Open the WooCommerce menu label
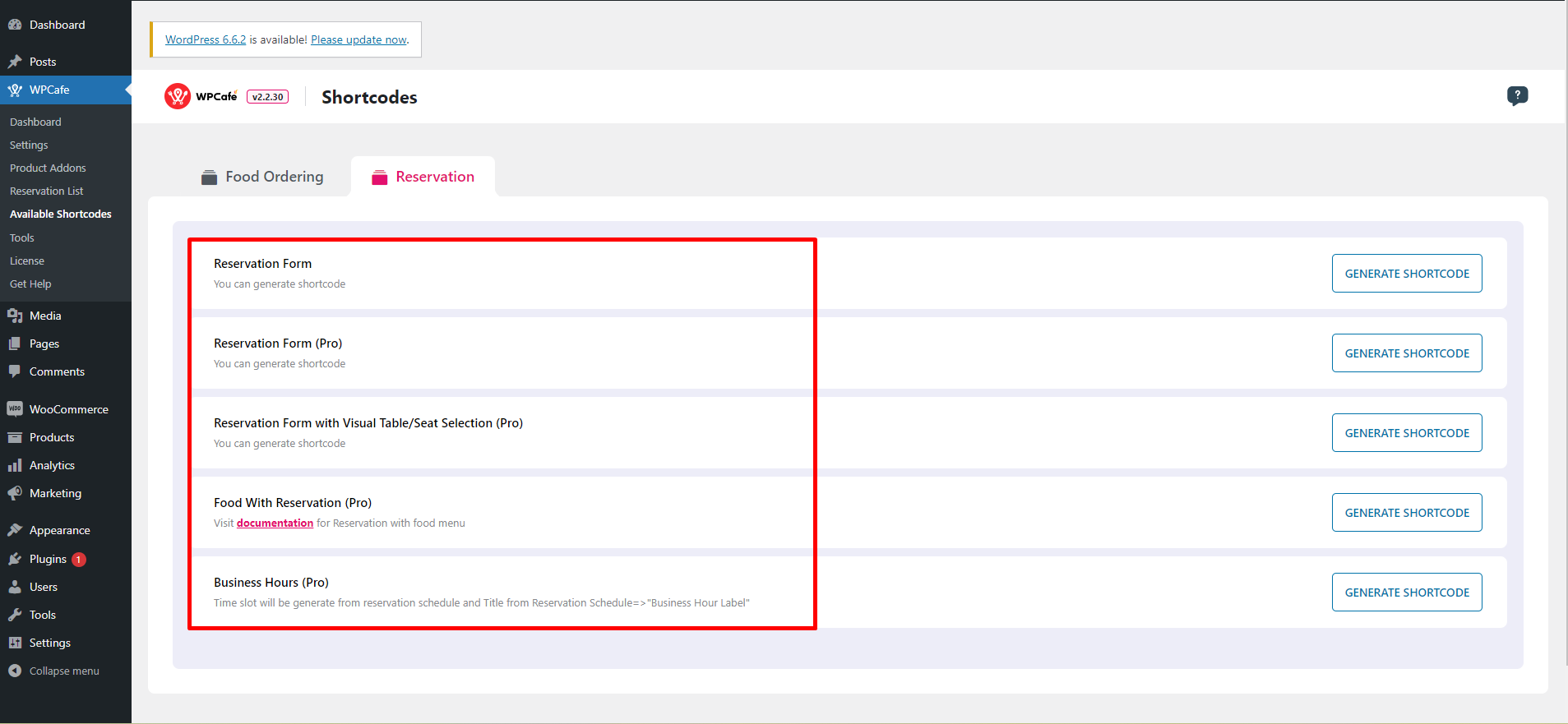 [69, 409]
